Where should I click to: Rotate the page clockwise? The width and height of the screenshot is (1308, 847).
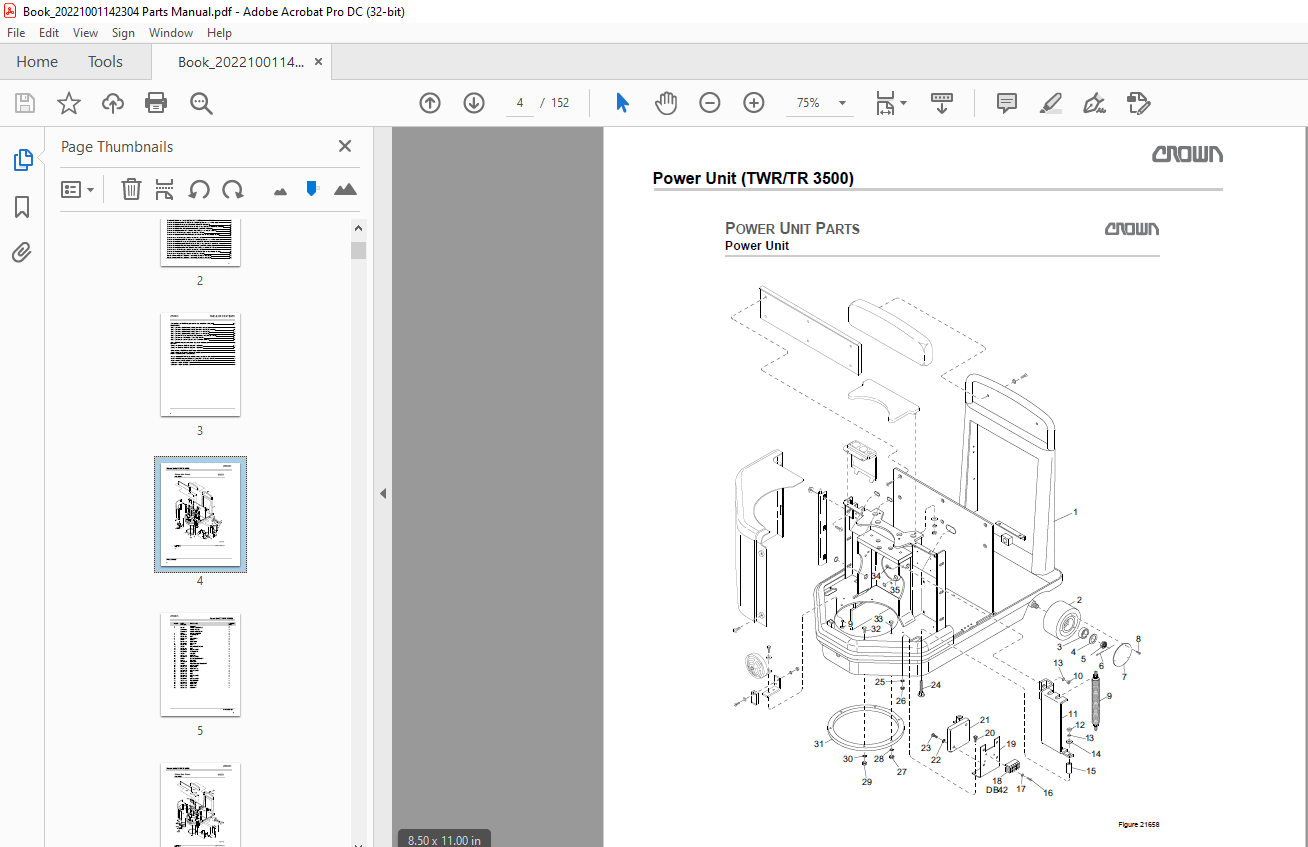click(x=233, y=189)
